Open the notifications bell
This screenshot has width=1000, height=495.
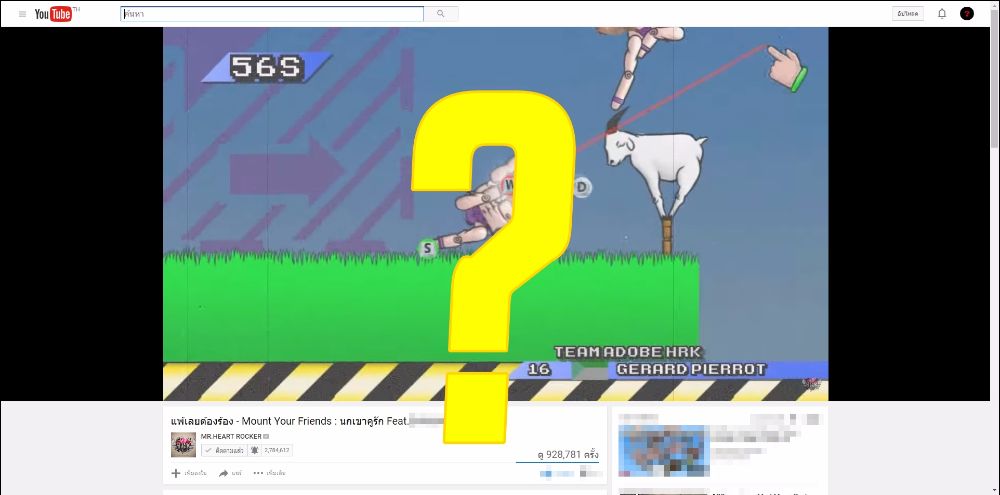point(941,14)
